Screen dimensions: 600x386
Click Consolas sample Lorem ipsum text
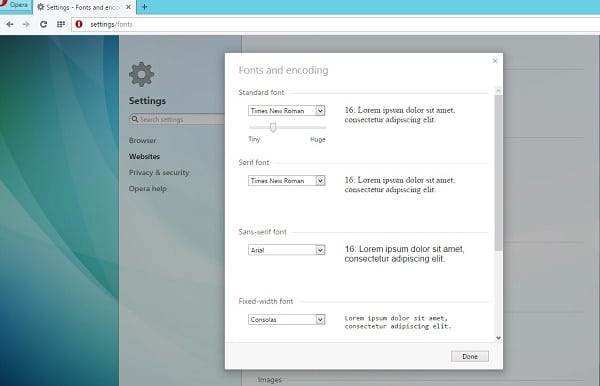[x=398, y=322]
